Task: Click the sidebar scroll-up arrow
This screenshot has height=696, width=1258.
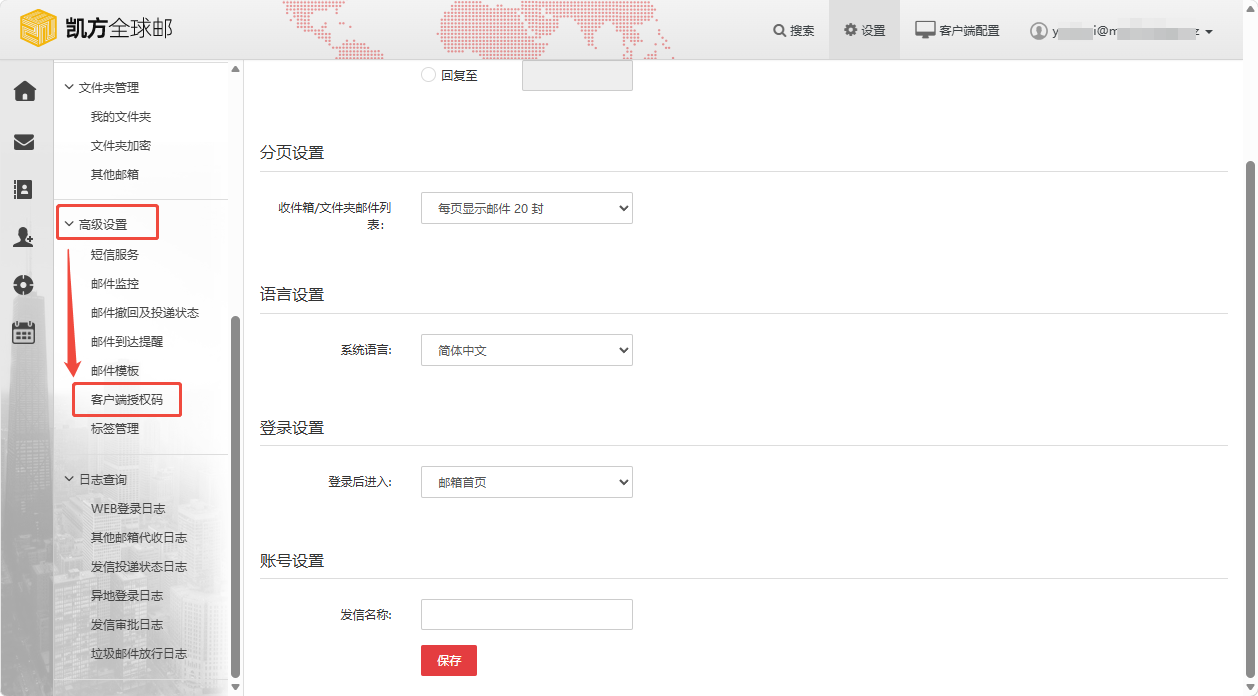Action: (236, 69)
